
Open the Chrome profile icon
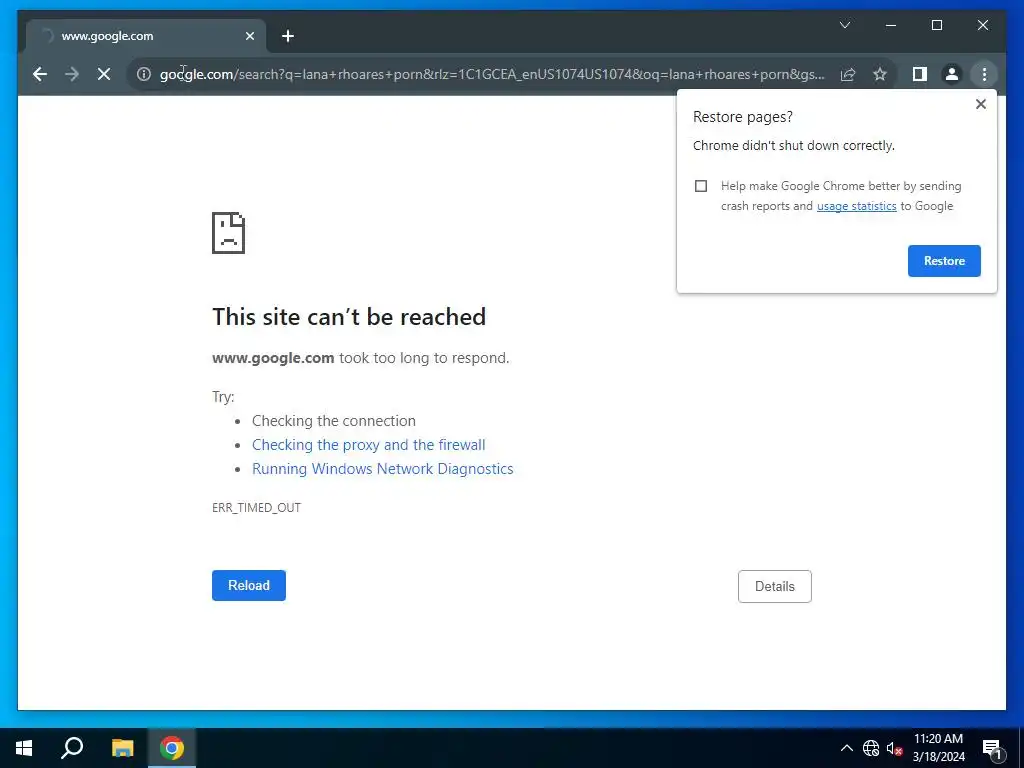click(x=952, y=74)
